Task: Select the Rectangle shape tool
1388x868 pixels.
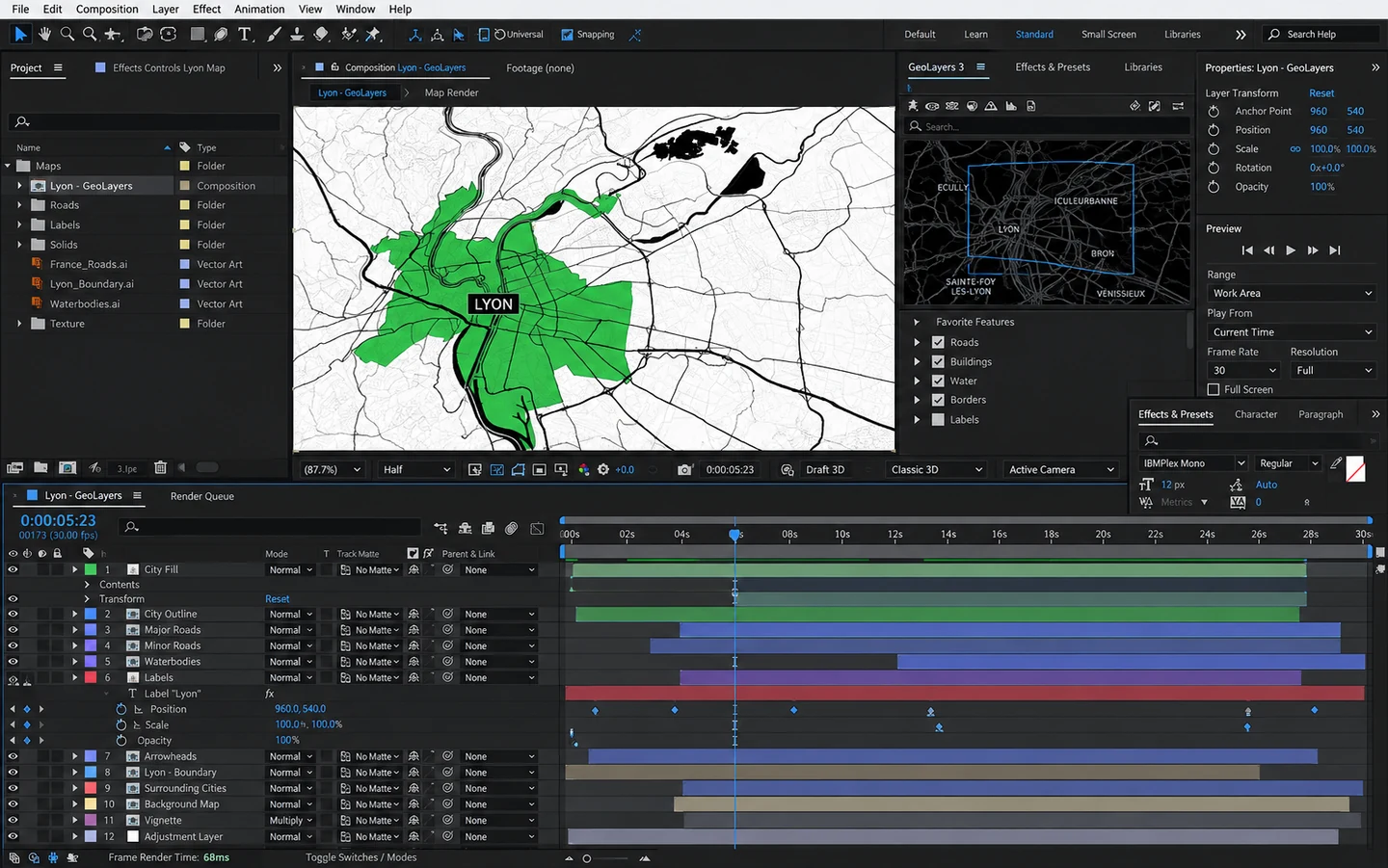Action: 198,34
